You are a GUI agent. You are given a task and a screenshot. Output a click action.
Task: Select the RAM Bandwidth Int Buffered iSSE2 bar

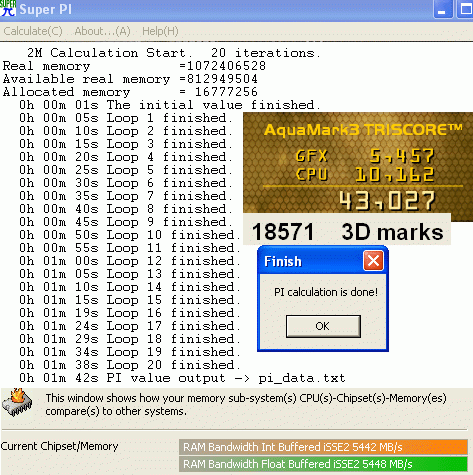pyautogui.click(x=323, y=447)
